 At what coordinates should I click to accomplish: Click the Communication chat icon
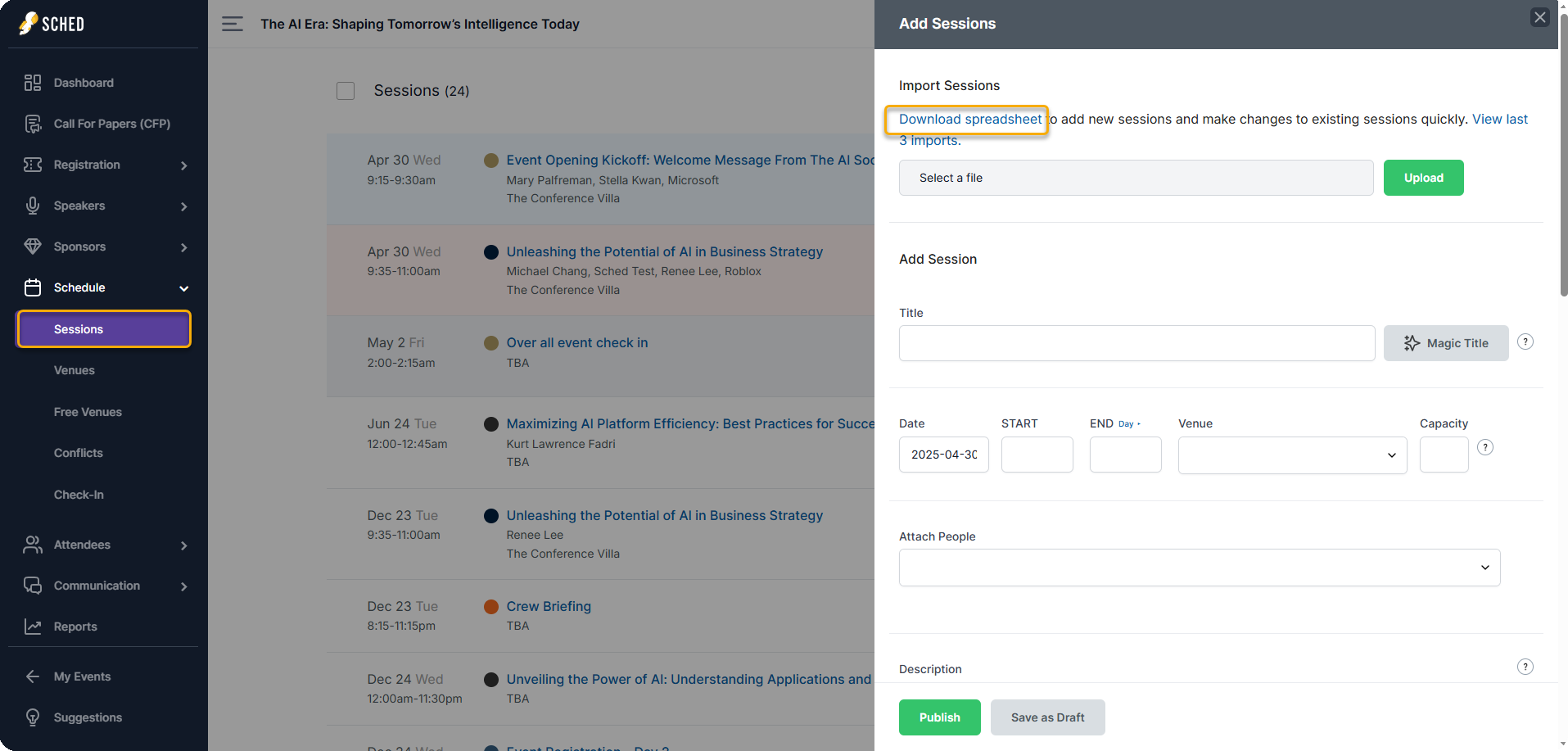[33, 586]
